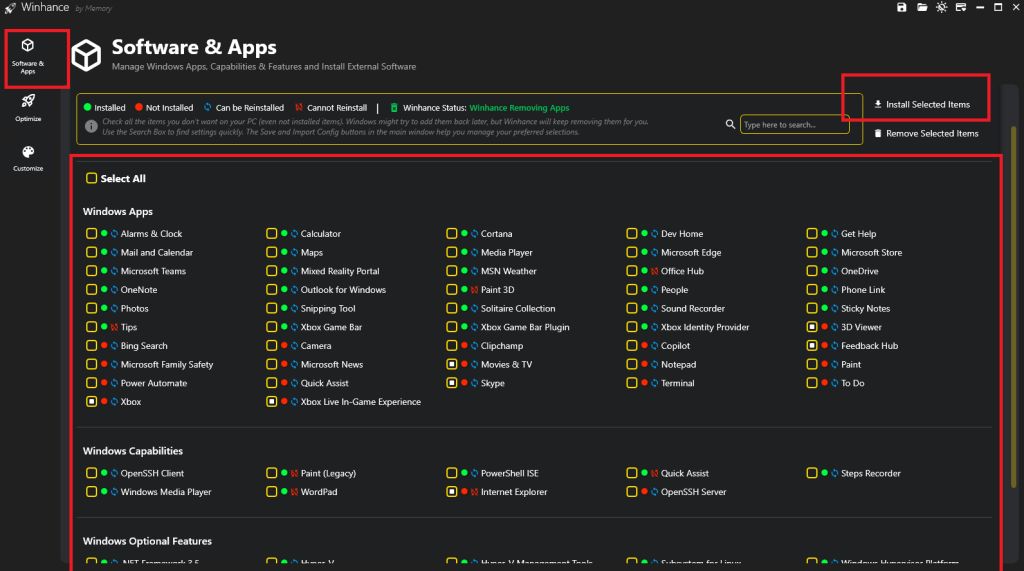This screenshot has height=571, width=1024.
Task: Click the save config disk icon
Action: click(x=901, y=7)
